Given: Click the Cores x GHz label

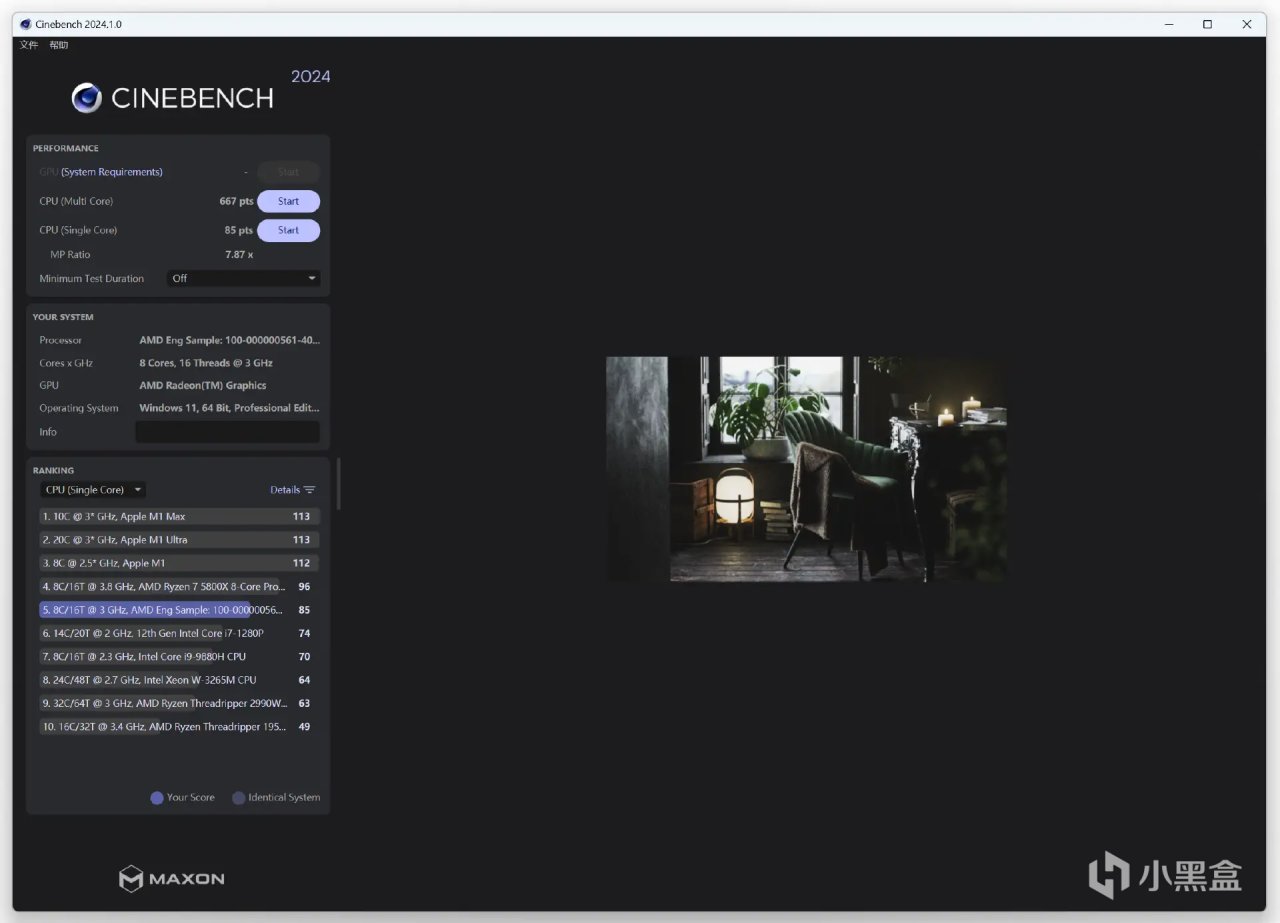Looking at the screenshot, I should coord(66,363).
